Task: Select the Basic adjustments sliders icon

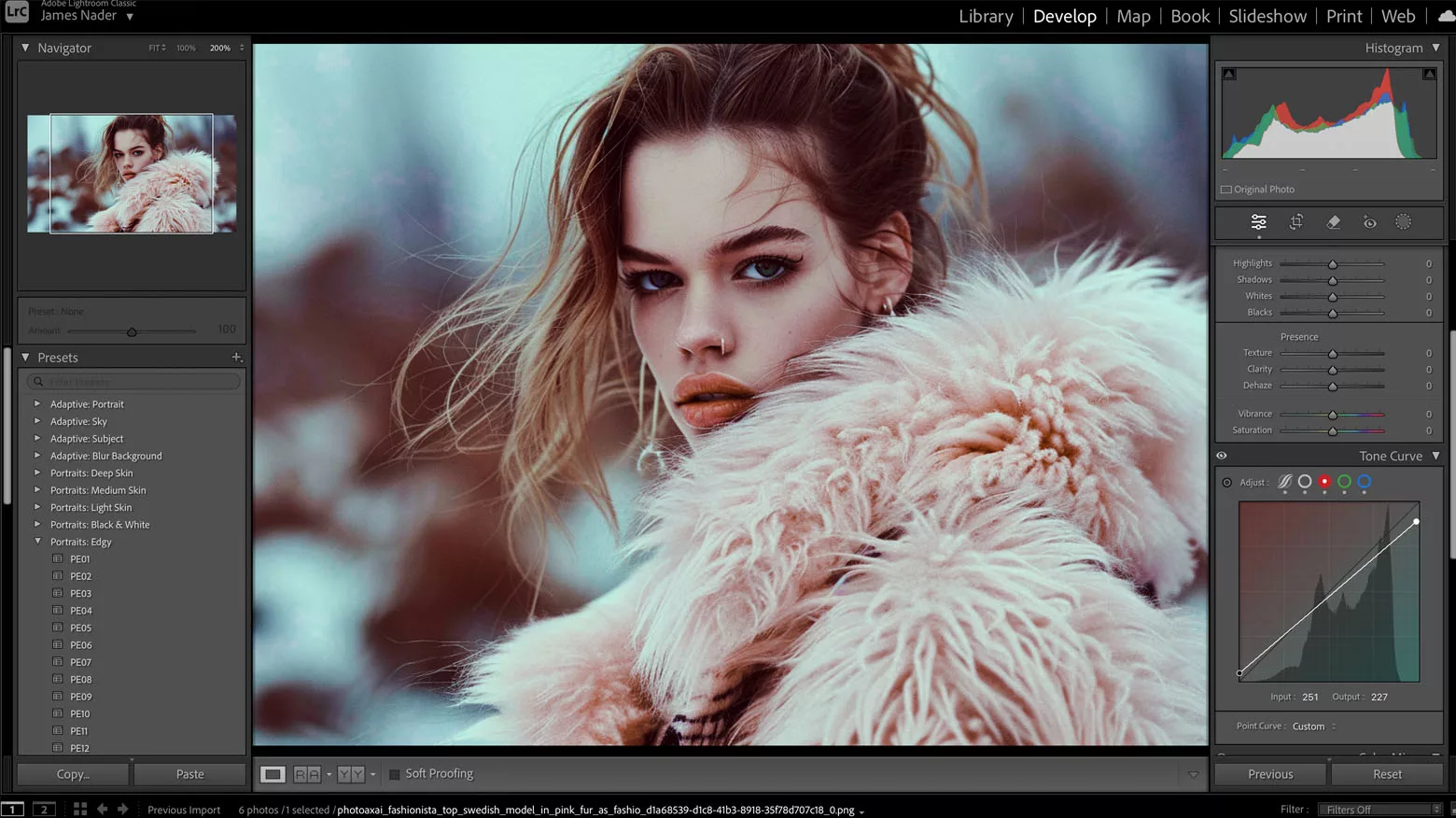Action: click(1258, 221)
